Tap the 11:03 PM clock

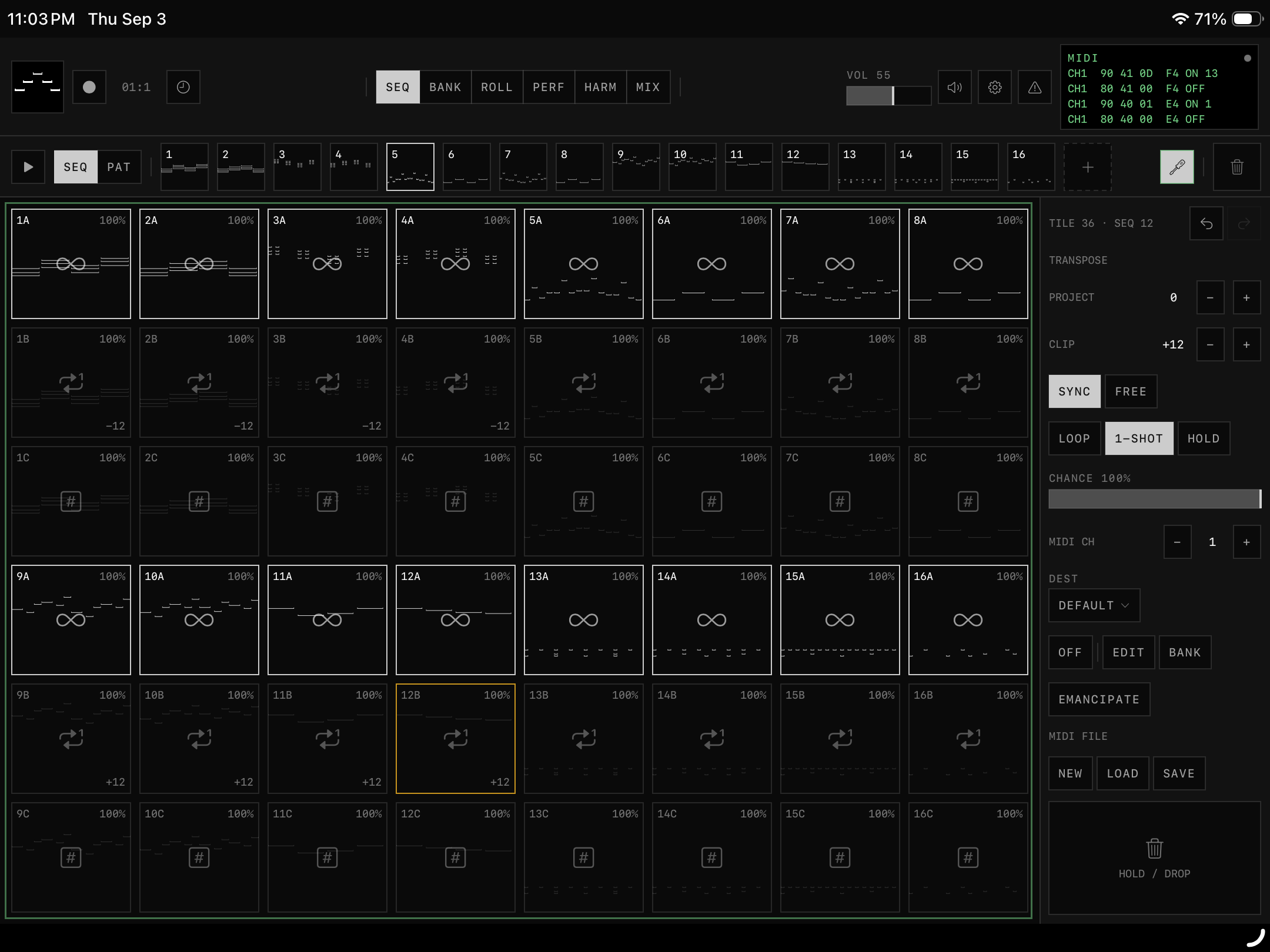[x=41, y=19]
